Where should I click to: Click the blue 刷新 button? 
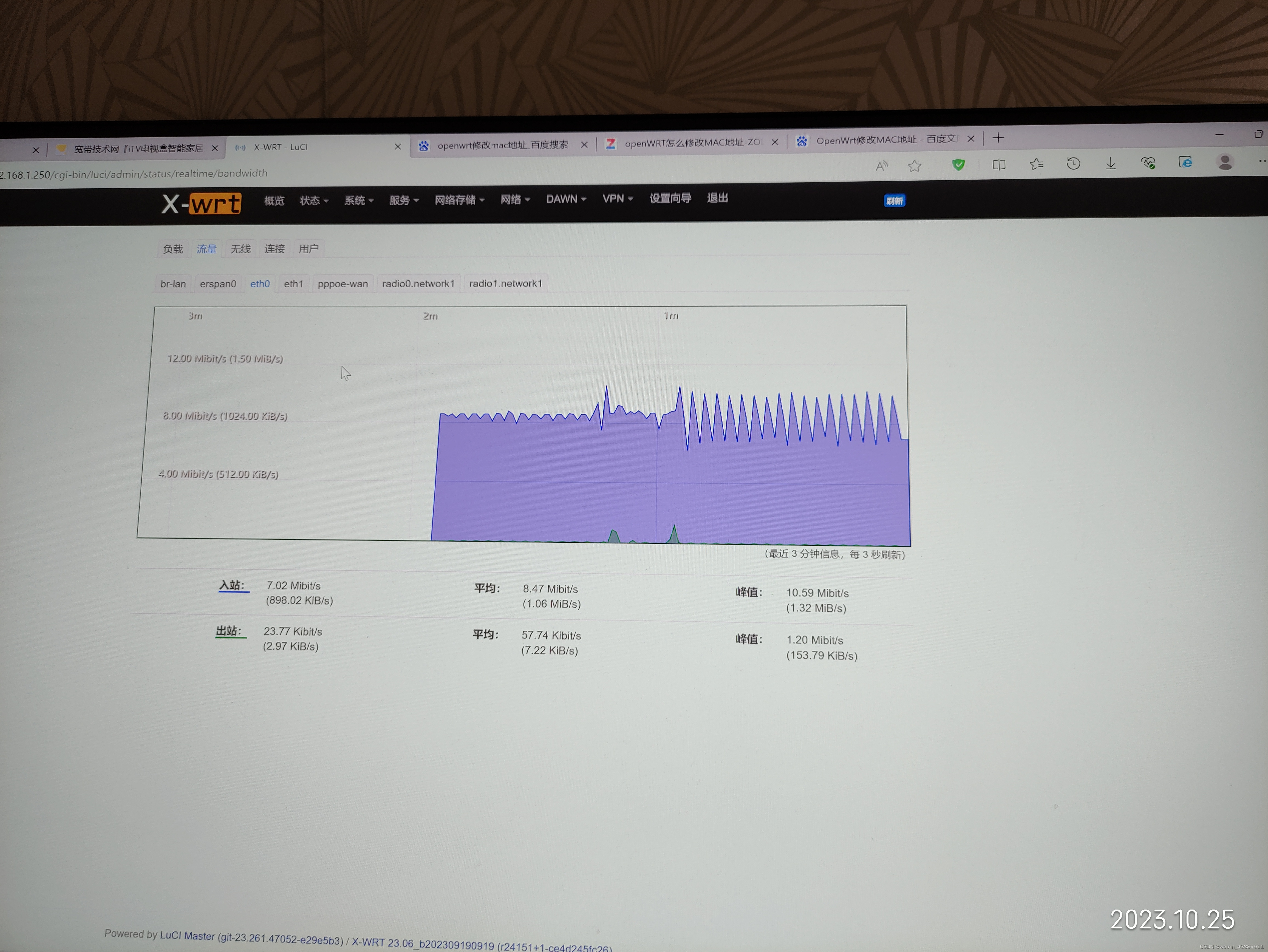pos(894,201)
